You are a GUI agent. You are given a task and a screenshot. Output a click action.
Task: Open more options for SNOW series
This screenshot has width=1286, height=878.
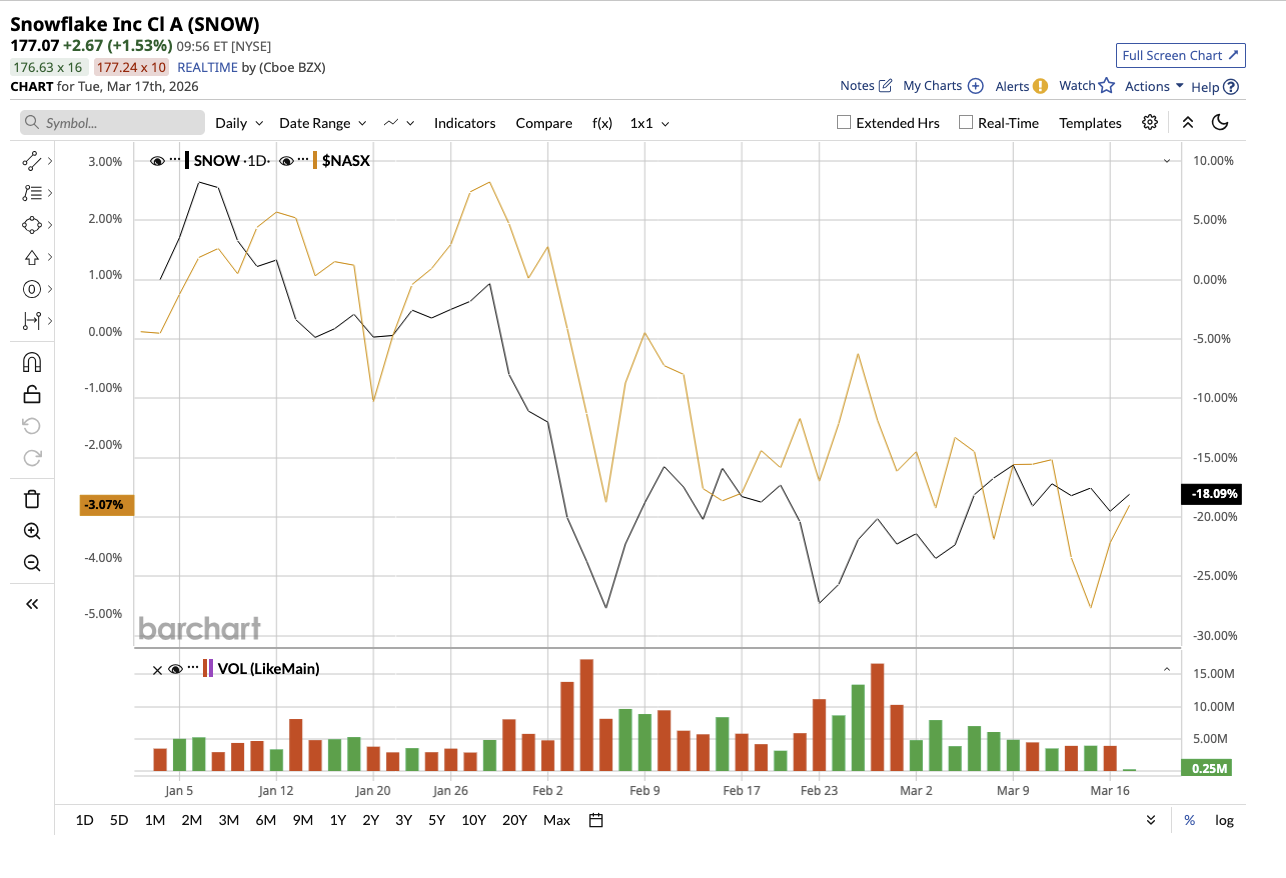pos(175,160)
